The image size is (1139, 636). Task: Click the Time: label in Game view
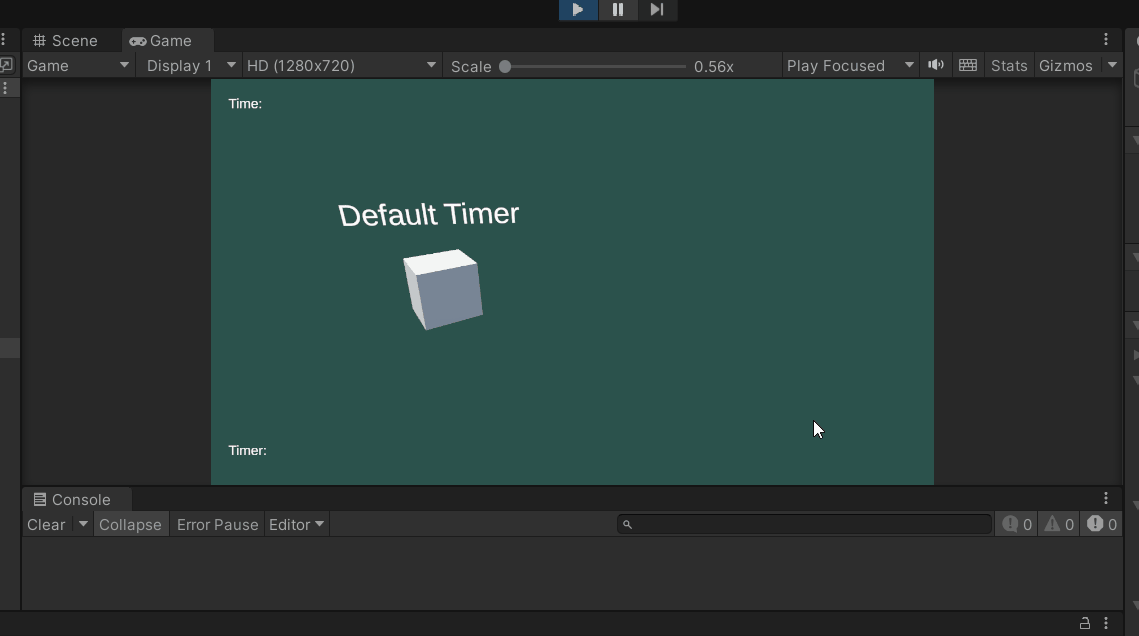click(245, 104)
